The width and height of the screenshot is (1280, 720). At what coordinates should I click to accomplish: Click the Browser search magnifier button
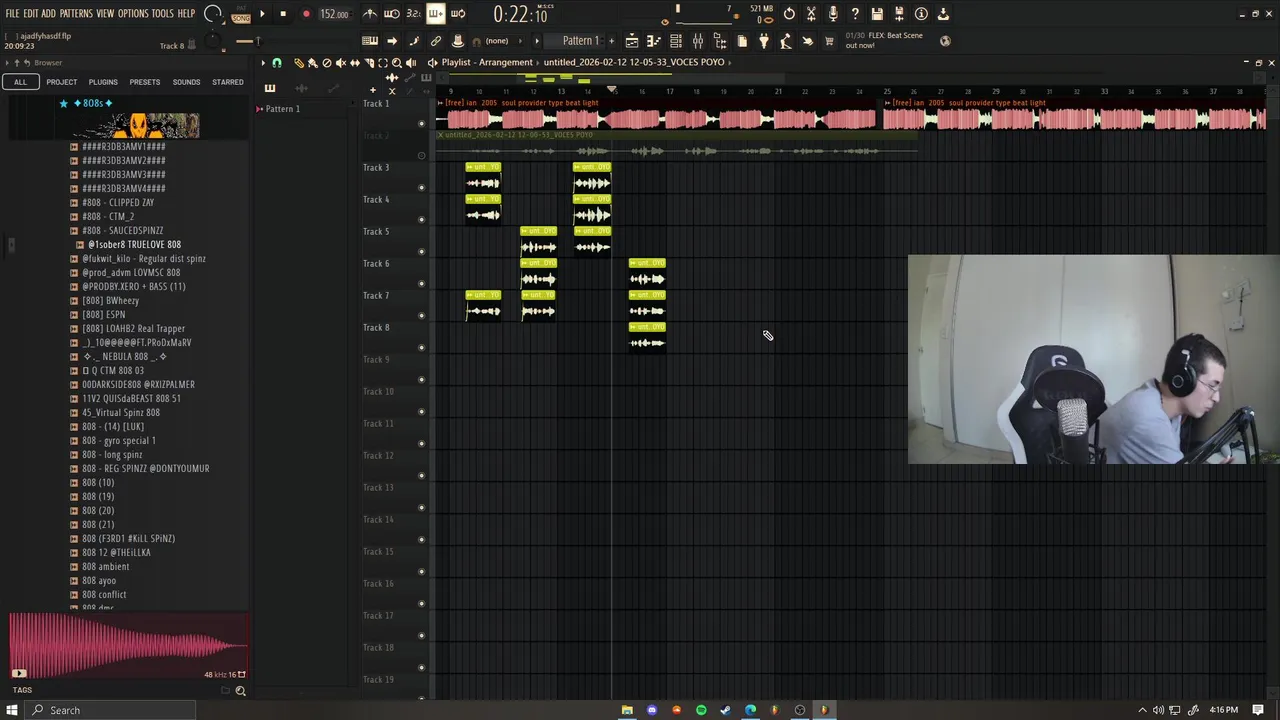(240, 690)
